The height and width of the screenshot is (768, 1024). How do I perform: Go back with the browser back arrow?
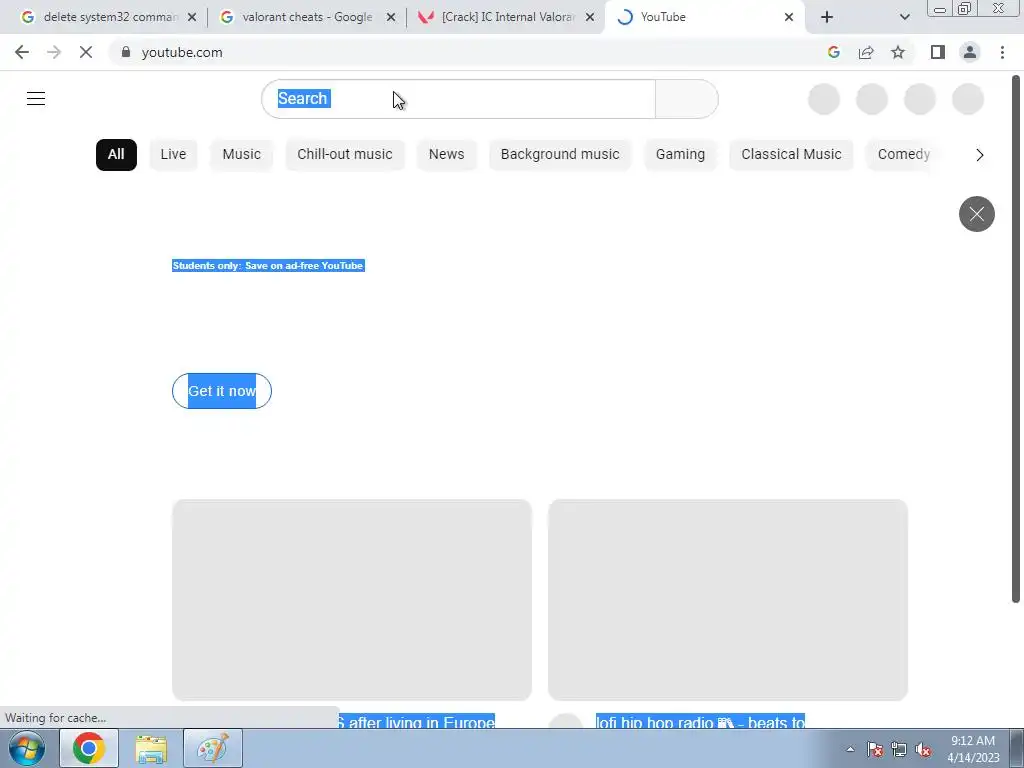coord(22,52)
